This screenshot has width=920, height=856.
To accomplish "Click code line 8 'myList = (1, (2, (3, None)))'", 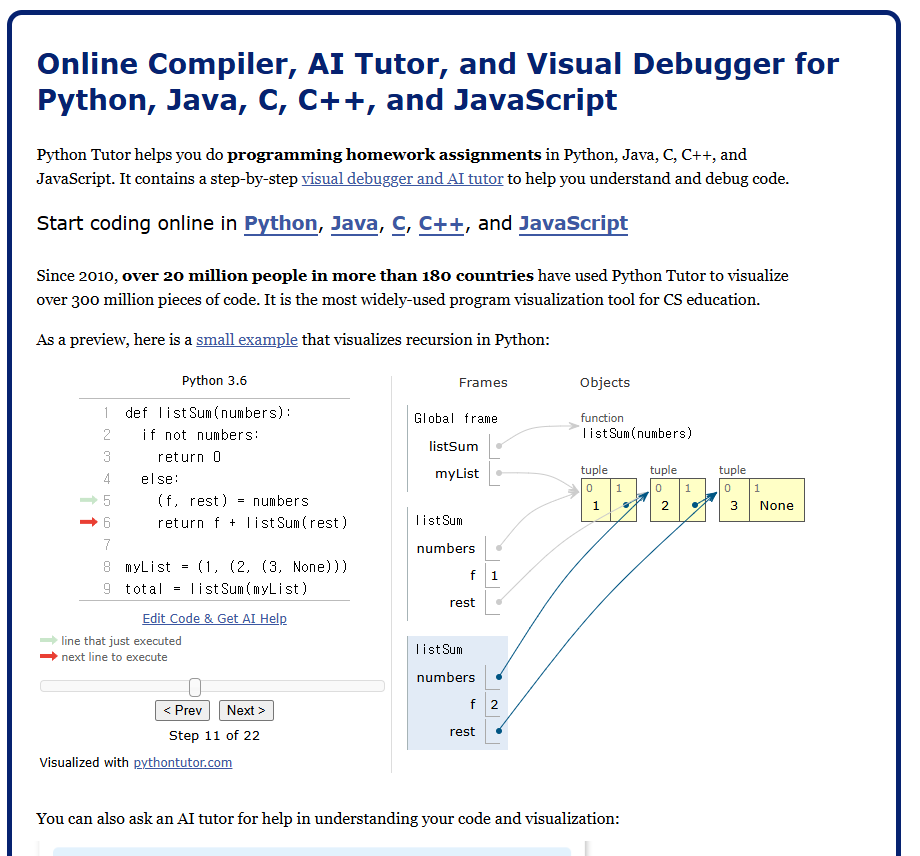I will point(236,567).
